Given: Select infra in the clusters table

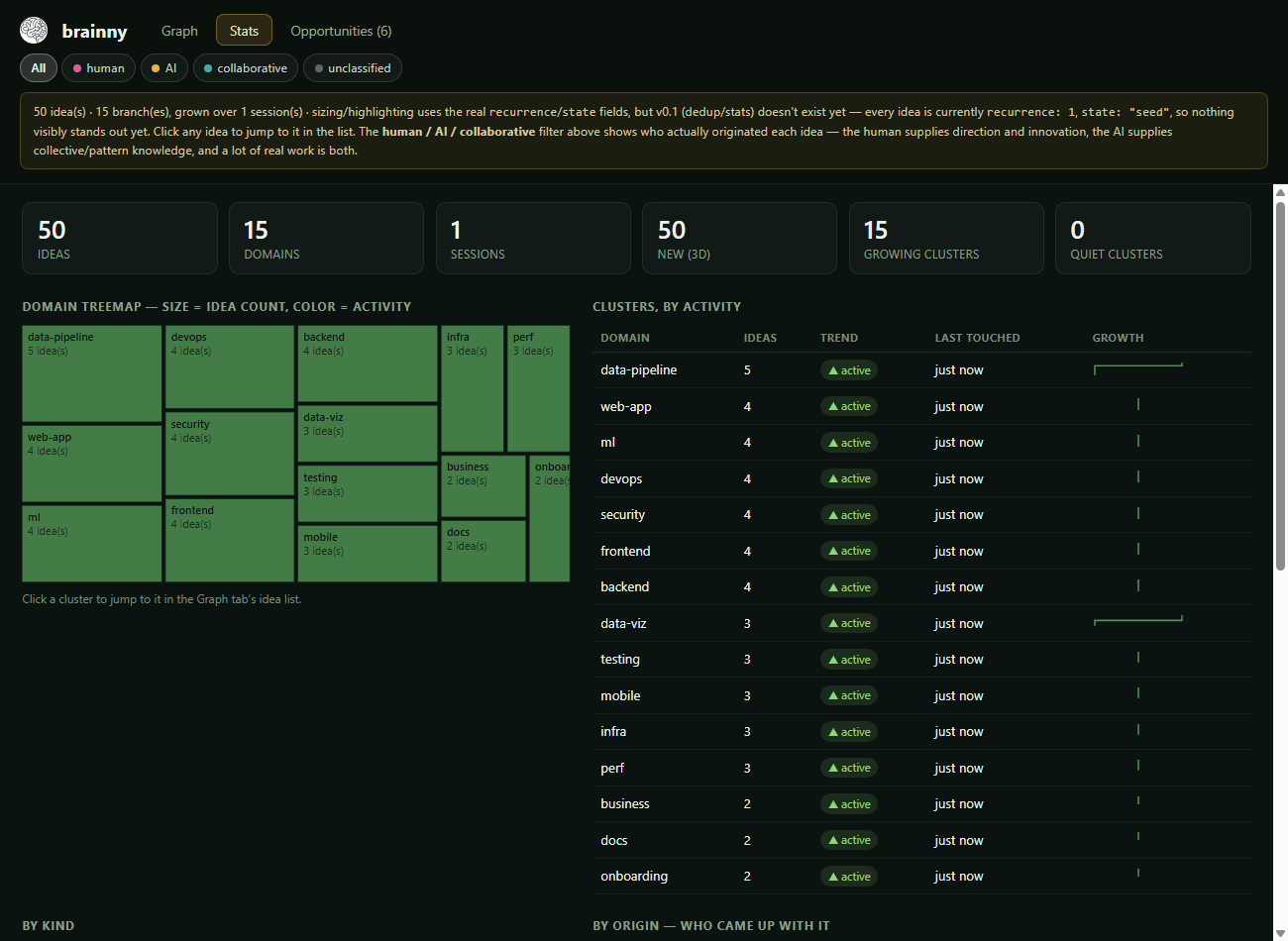Looking at the screenshot, I should click(613, 732).
